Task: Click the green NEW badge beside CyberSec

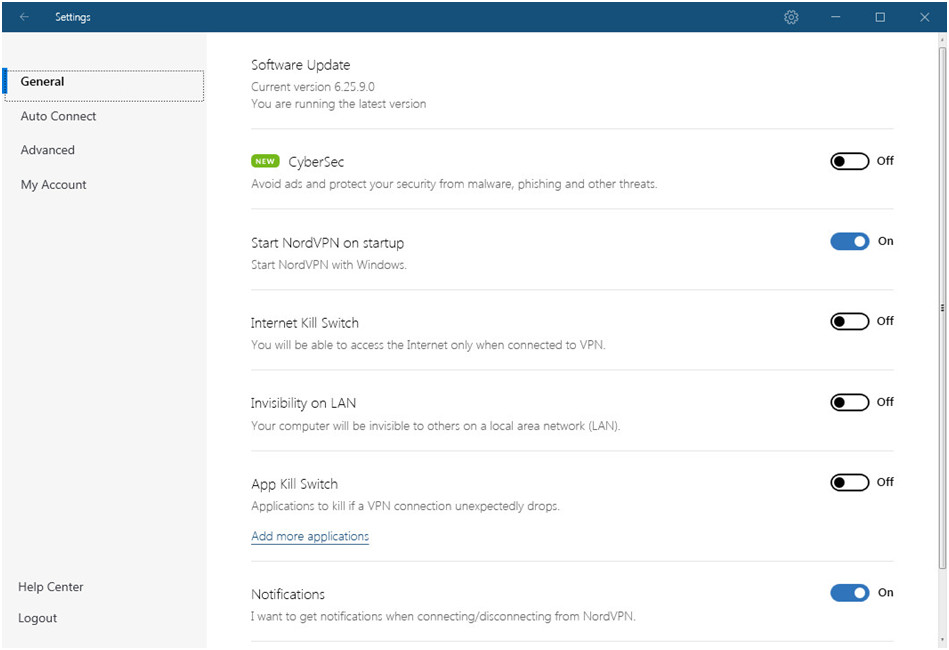Action: click(x=265, y=162)
